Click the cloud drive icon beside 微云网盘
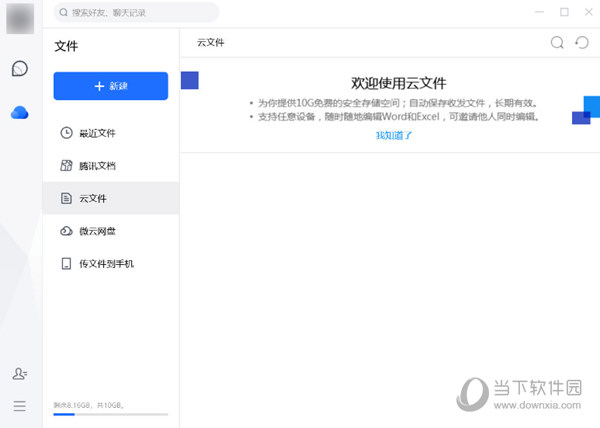 tap(66, 231)
